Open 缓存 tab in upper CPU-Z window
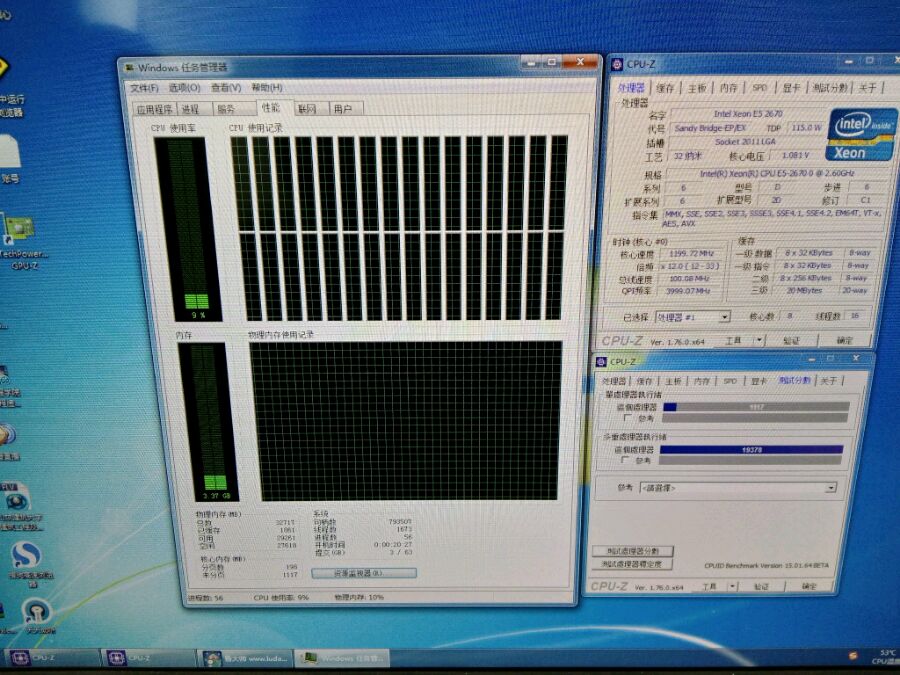900x675 pixels. pos(665,88)
